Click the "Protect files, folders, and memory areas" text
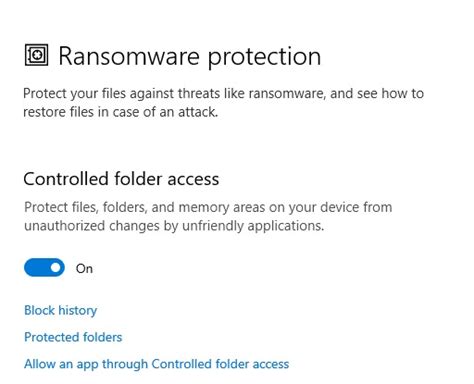The width and height of the screenshot is (474, 384). tap(208, 216)
